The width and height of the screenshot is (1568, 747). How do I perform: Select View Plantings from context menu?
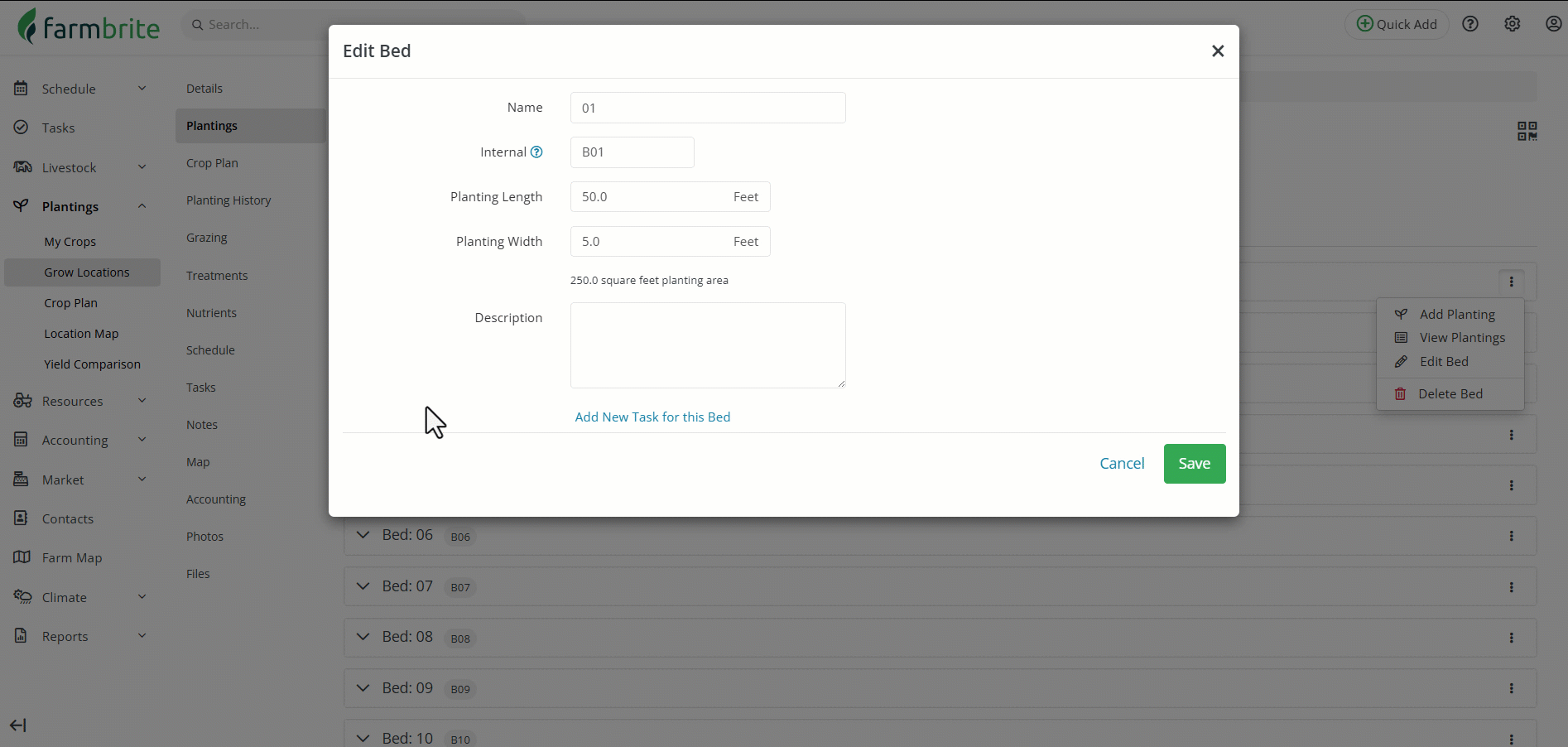(1450, 338)
